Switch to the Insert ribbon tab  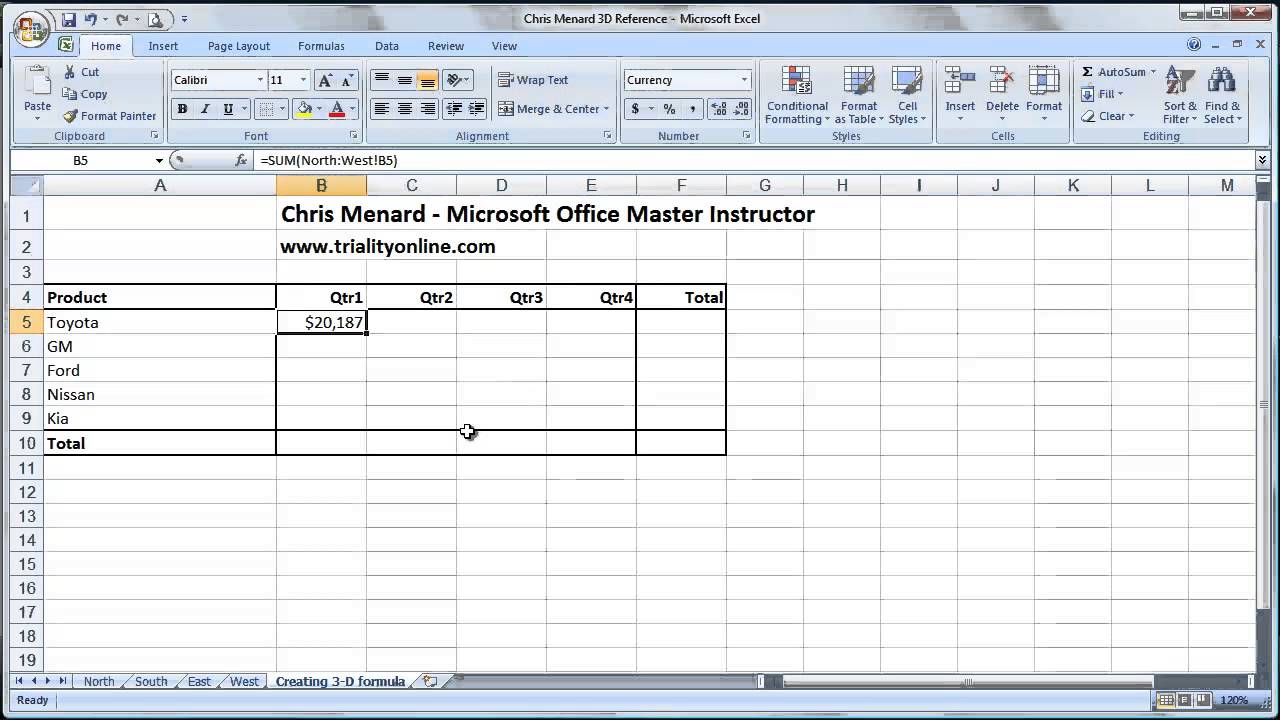[163, 46]
